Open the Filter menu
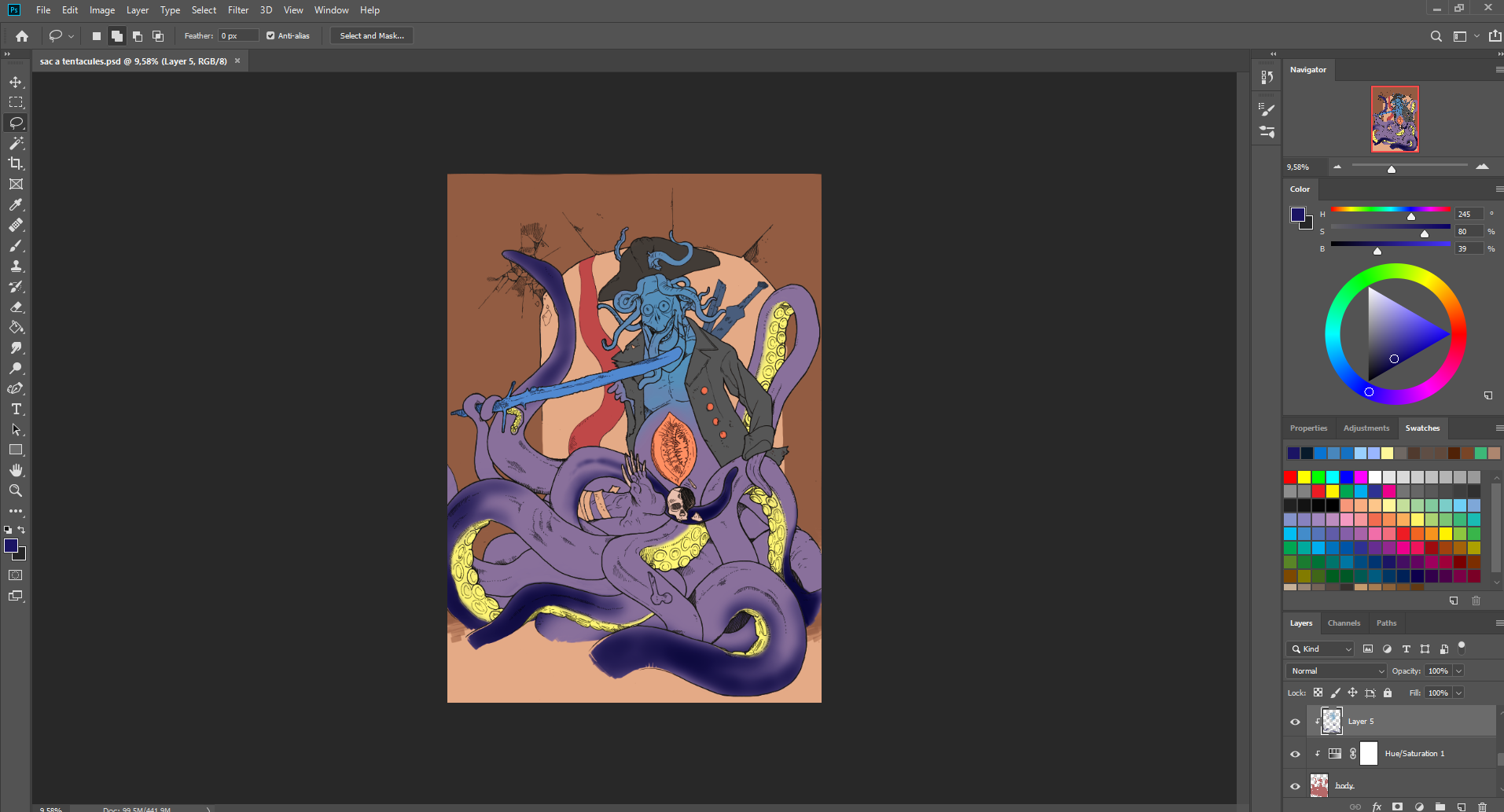The height and width of the screenshot is (812, 1504). click(x=237, y=10)
